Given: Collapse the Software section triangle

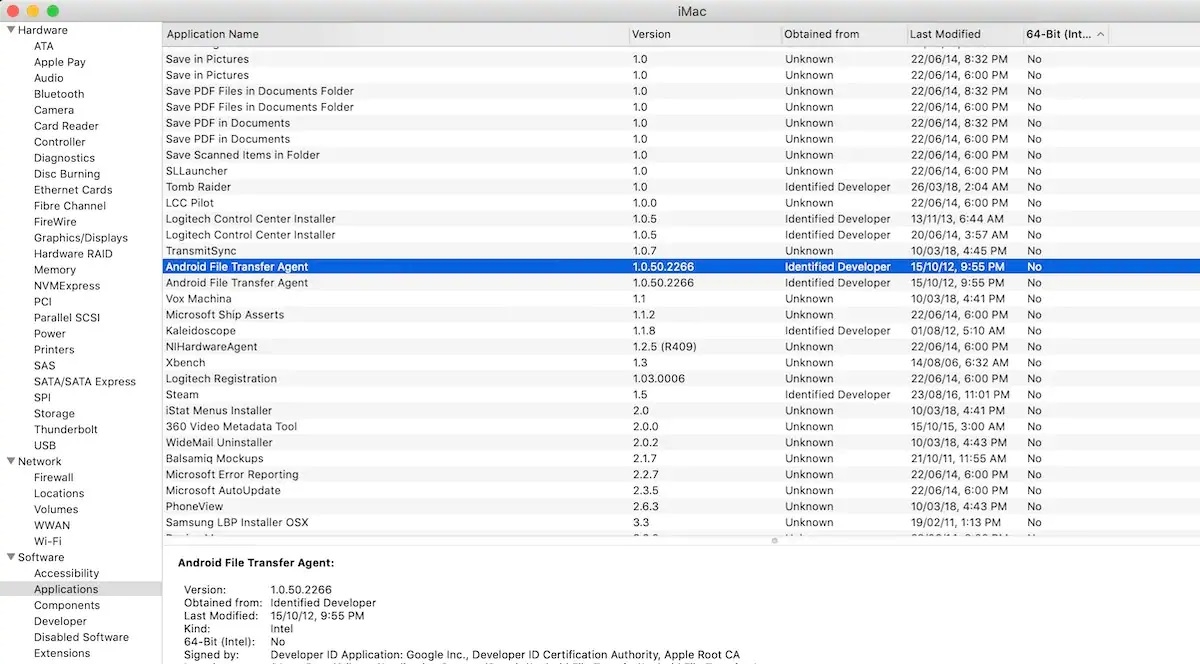Looking at the screenshot, I should 10,558.
